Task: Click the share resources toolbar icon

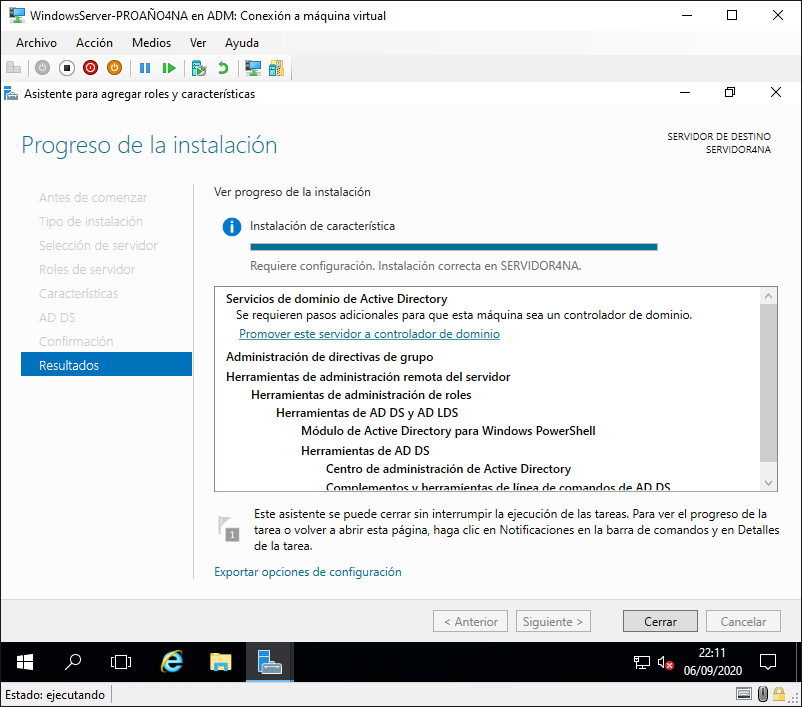Action: [x=276, y=68]
